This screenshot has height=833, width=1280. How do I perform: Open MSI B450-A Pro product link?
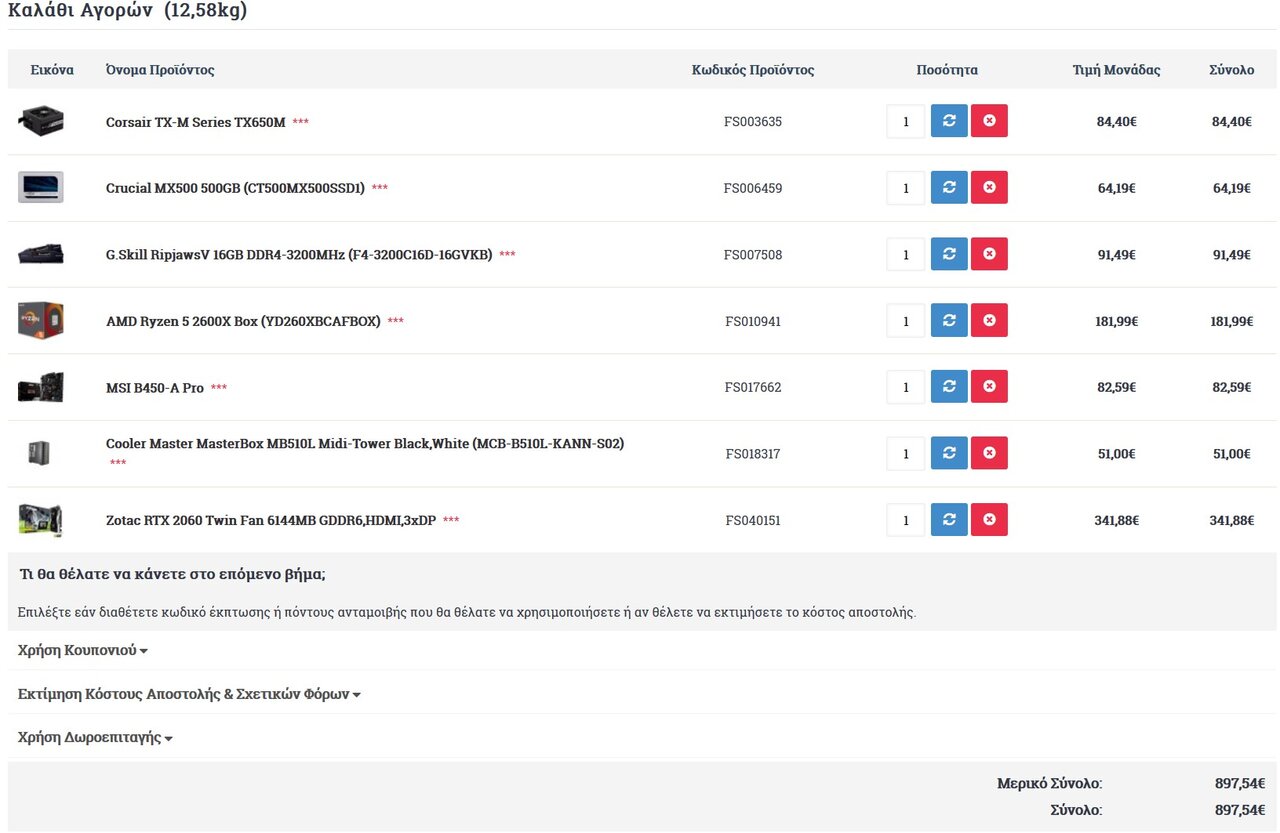point(155,388)
